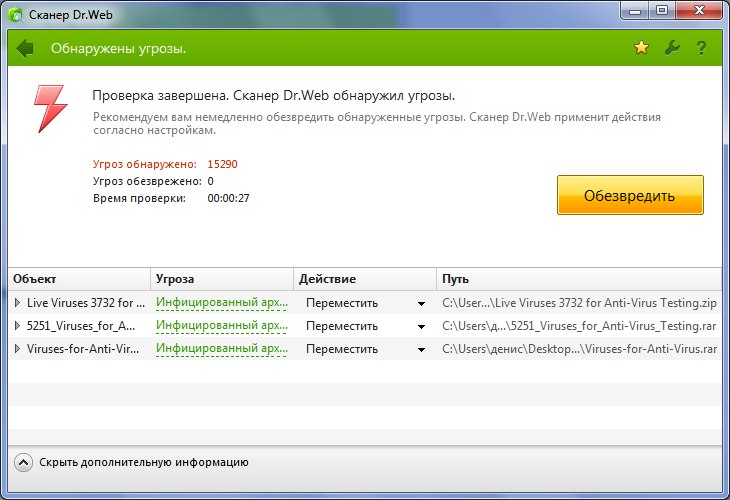Click Скрыть дополнительную информацию text
730x500 pixels.
[144, 462]
